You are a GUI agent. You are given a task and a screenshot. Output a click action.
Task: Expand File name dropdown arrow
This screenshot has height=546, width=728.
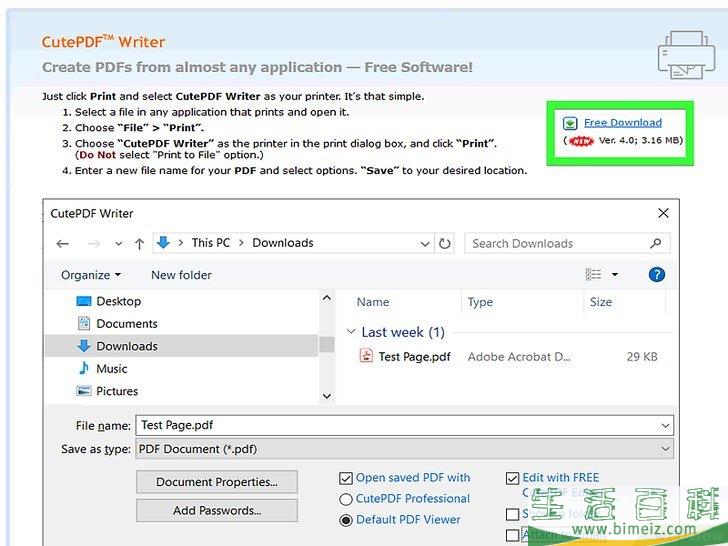(x=665, y=425)
